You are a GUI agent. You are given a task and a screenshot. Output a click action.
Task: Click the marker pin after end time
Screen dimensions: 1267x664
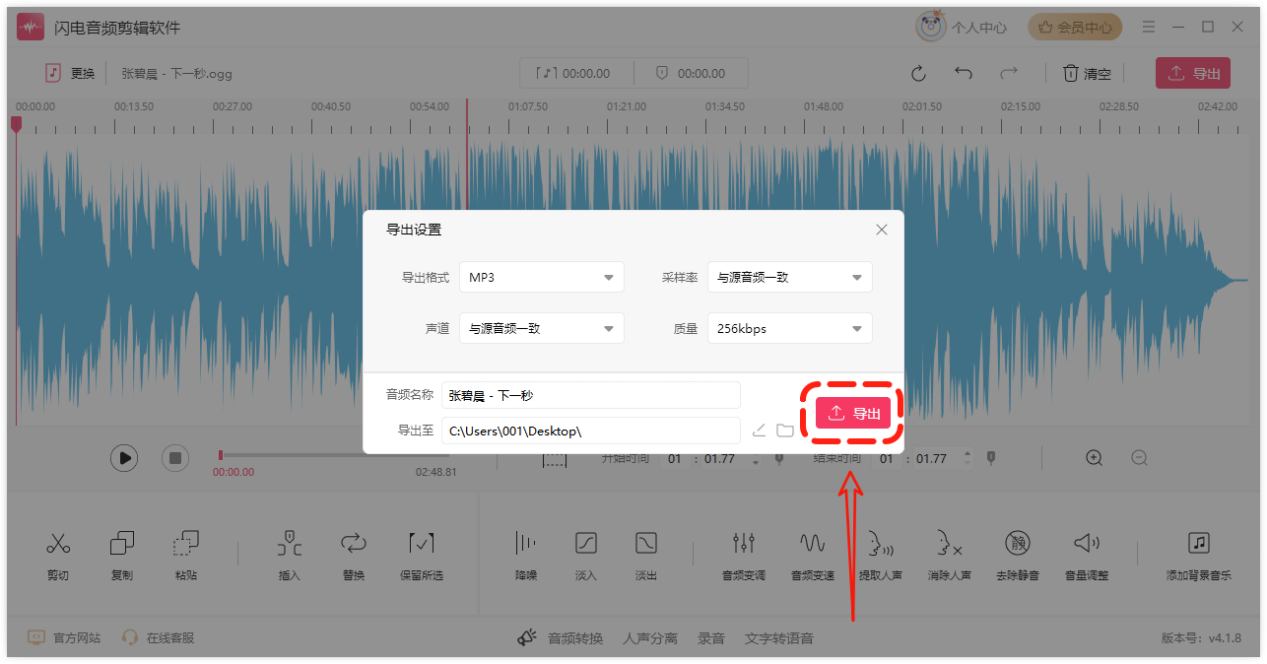990,458
